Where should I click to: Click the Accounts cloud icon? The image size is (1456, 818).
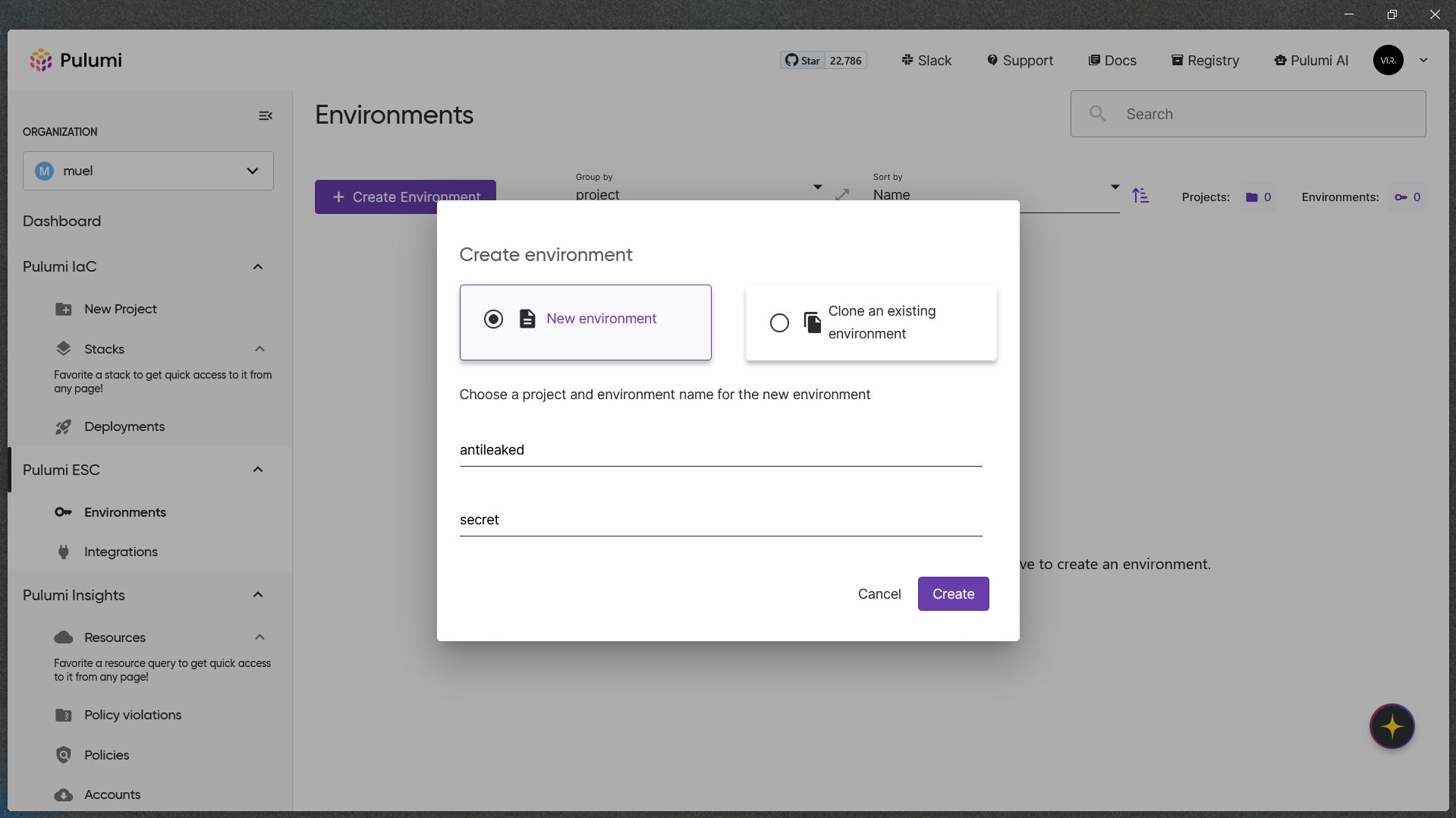pyautogui.click(x=64, y=794)
